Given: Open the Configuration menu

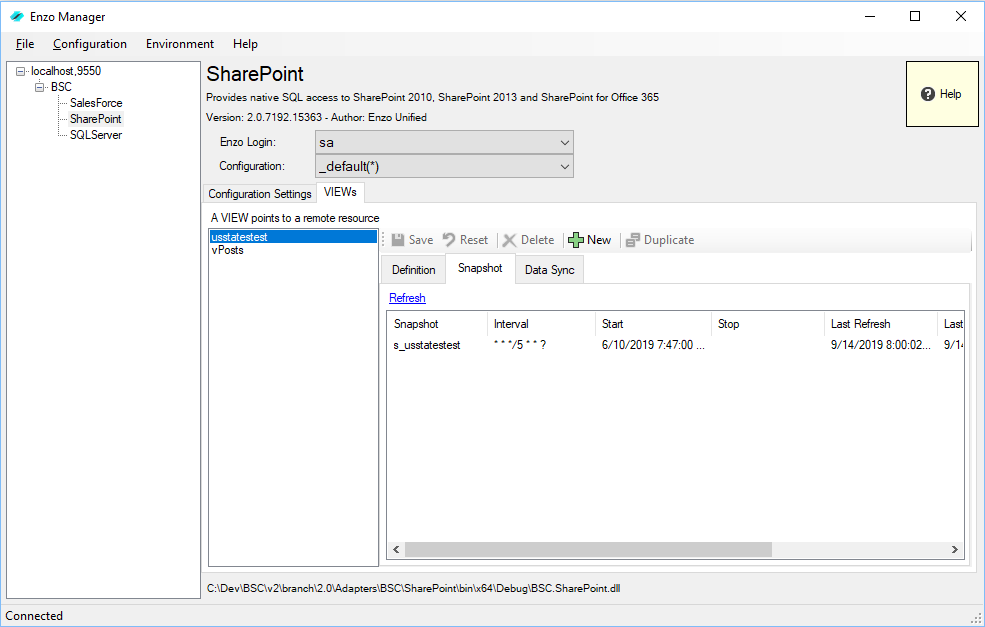Looking at the screenshot, I should [x=90, y=44].
